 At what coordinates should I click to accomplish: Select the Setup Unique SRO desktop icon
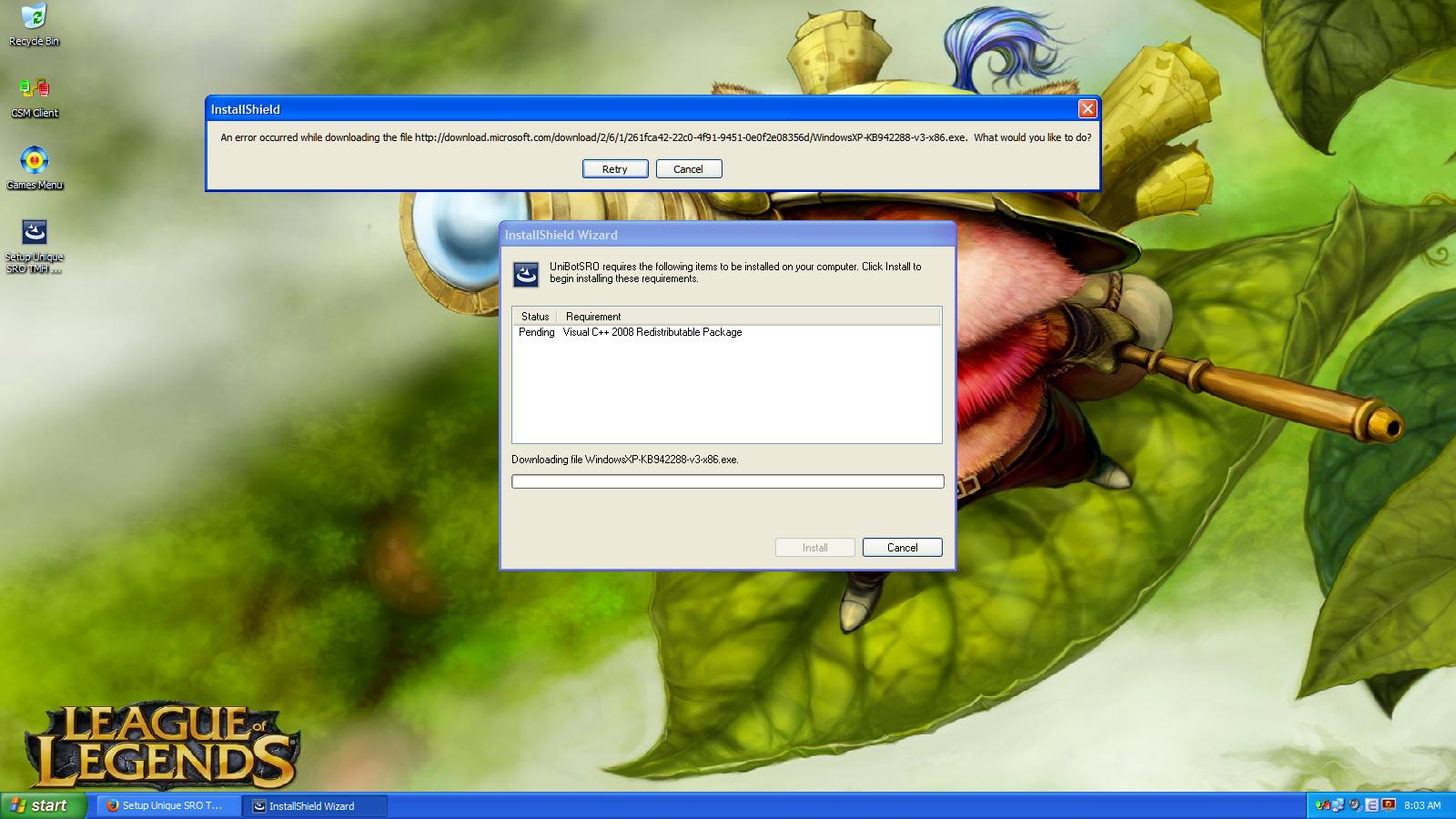(35, 246)
